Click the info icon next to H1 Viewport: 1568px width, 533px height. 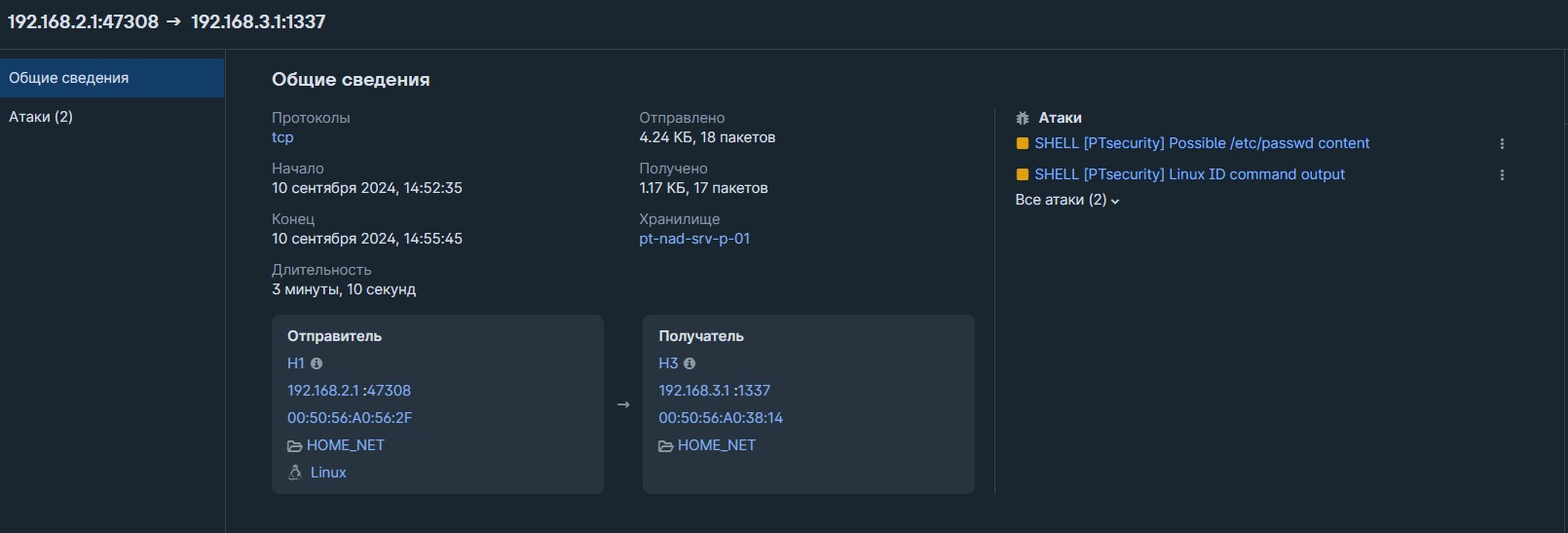[317, 363]
